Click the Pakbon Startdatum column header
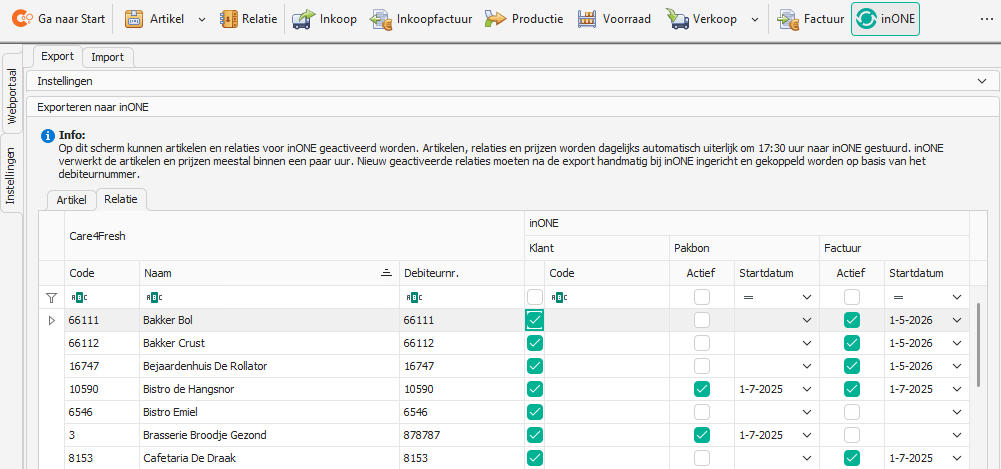Screen dimensions: 1001x469 click(x=776, y=273)
